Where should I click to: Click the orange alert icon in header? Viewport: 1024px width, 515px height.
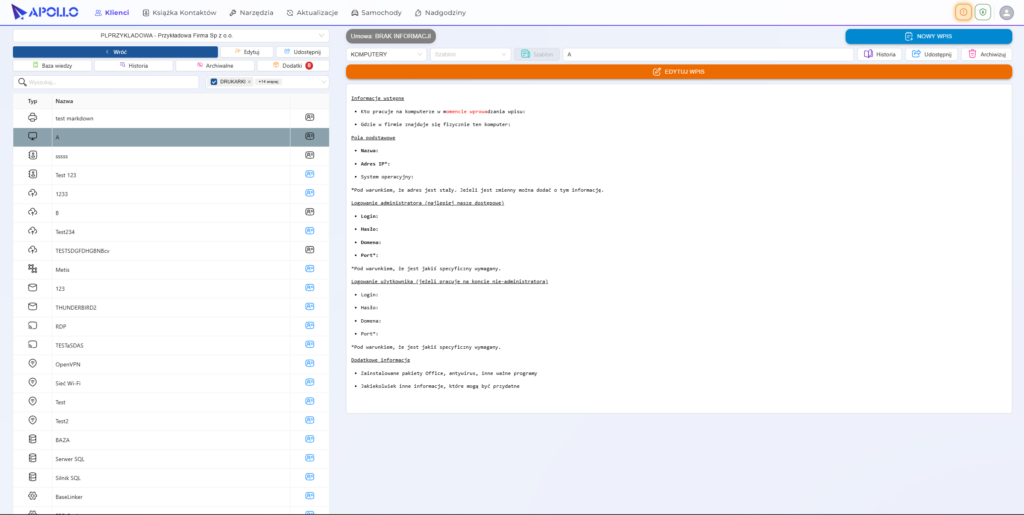(963, 12)
